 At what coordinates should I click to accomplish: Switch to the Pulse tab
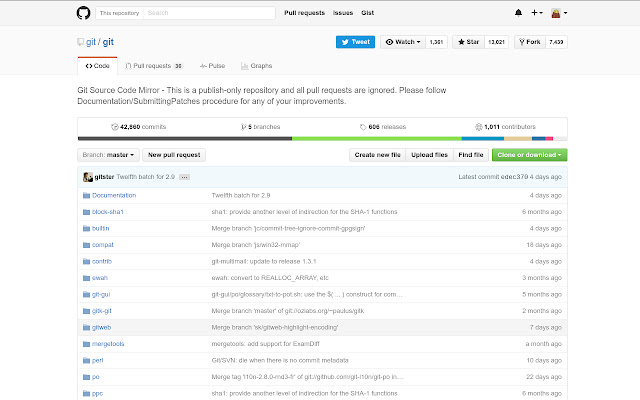[x=212, y=66]
